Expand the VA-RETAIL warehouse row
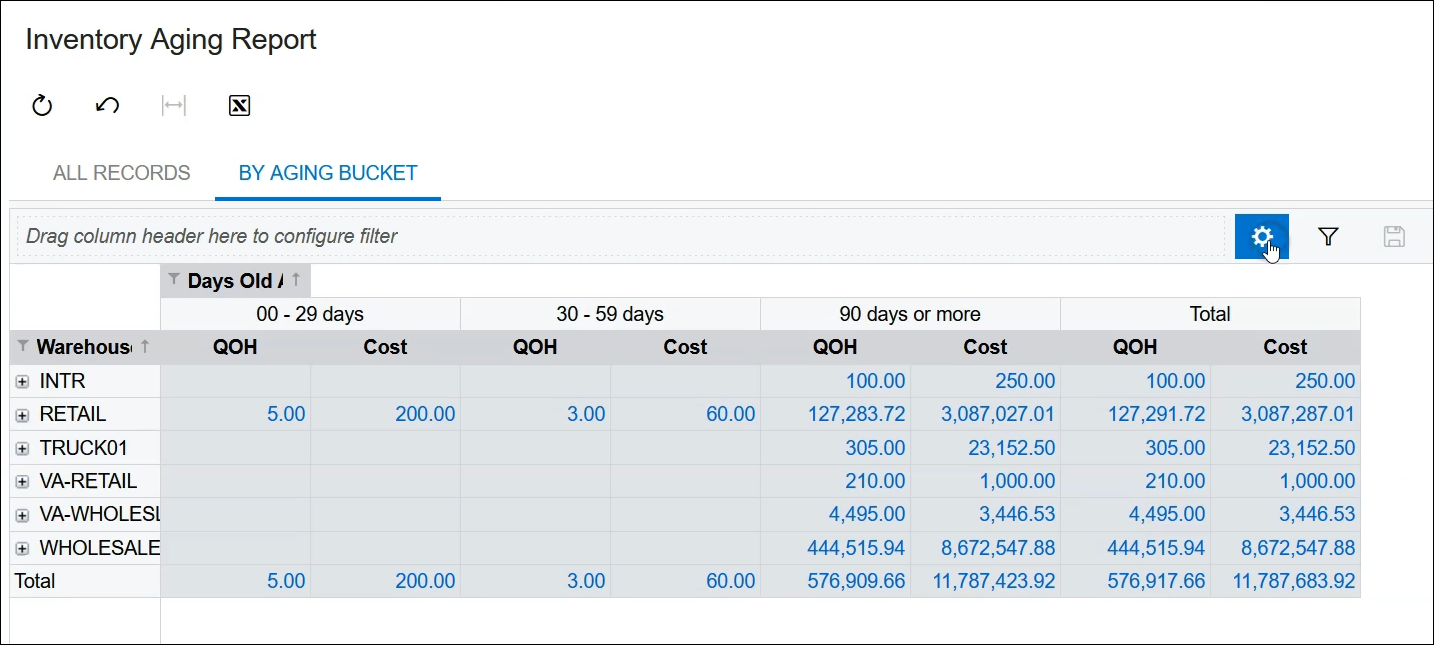Viewport: 1434px width, 645px height. (x=22, y=482)
